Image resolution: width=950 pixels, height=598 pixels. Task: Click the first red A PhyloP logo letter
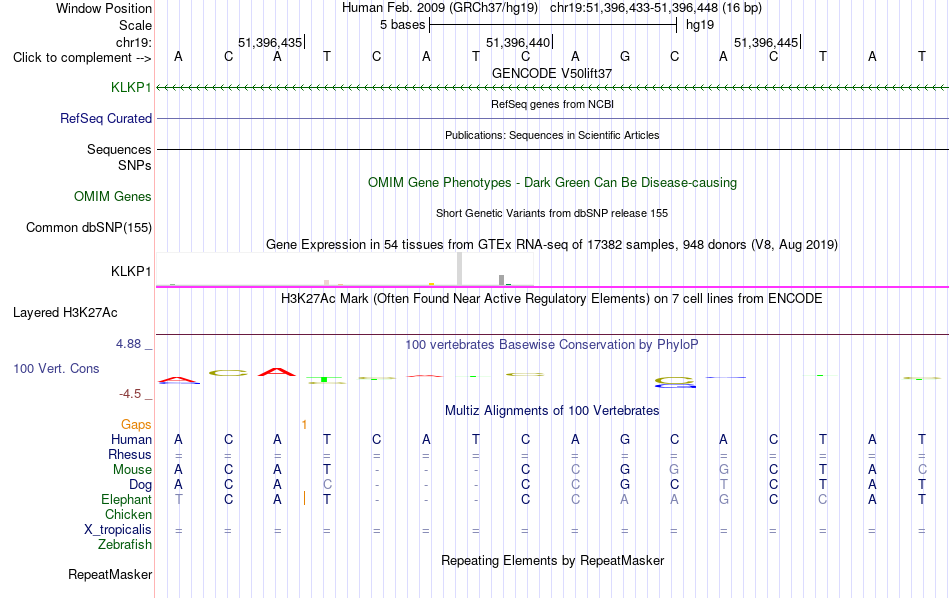pos(178,380)
